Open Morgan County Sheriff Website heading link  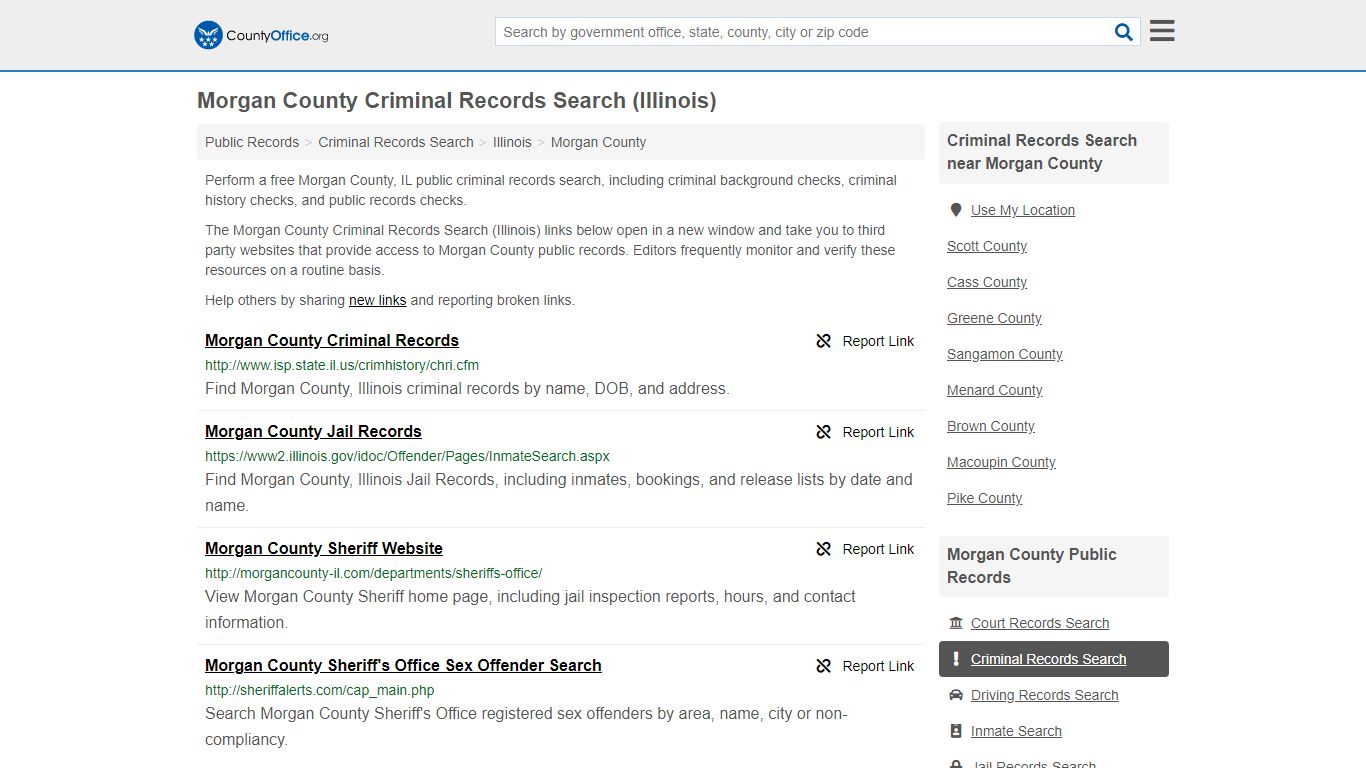click(324, 548)
